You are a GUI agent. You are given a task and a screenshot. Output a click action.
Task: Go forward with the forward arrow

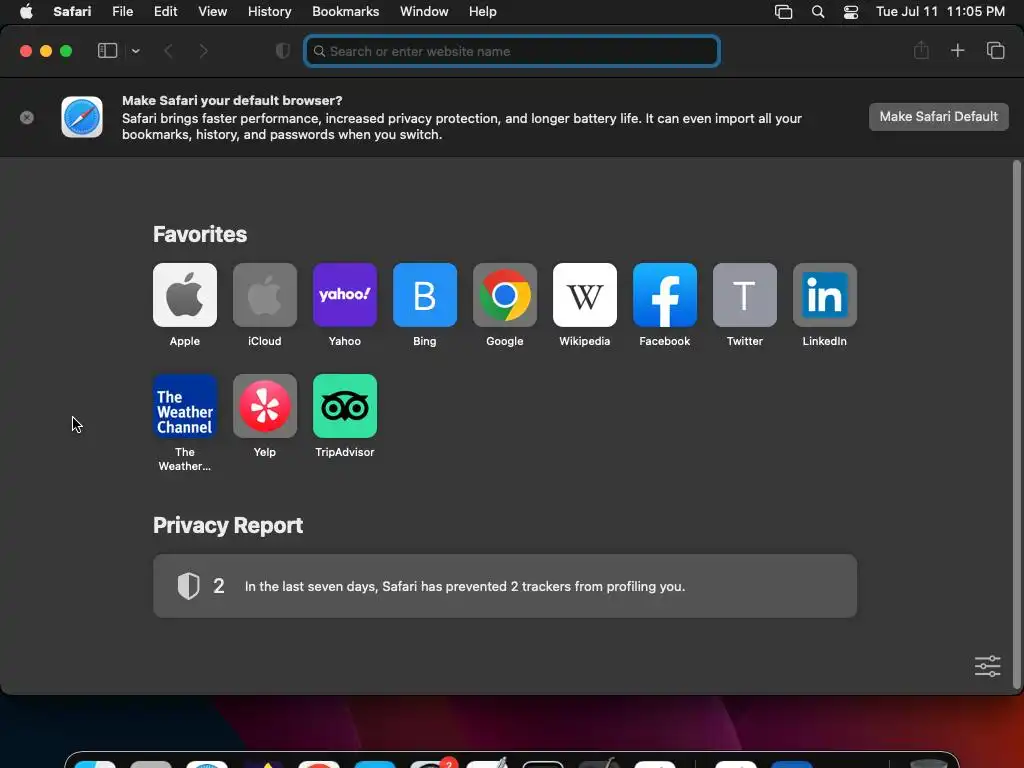[x=203, y=51]
